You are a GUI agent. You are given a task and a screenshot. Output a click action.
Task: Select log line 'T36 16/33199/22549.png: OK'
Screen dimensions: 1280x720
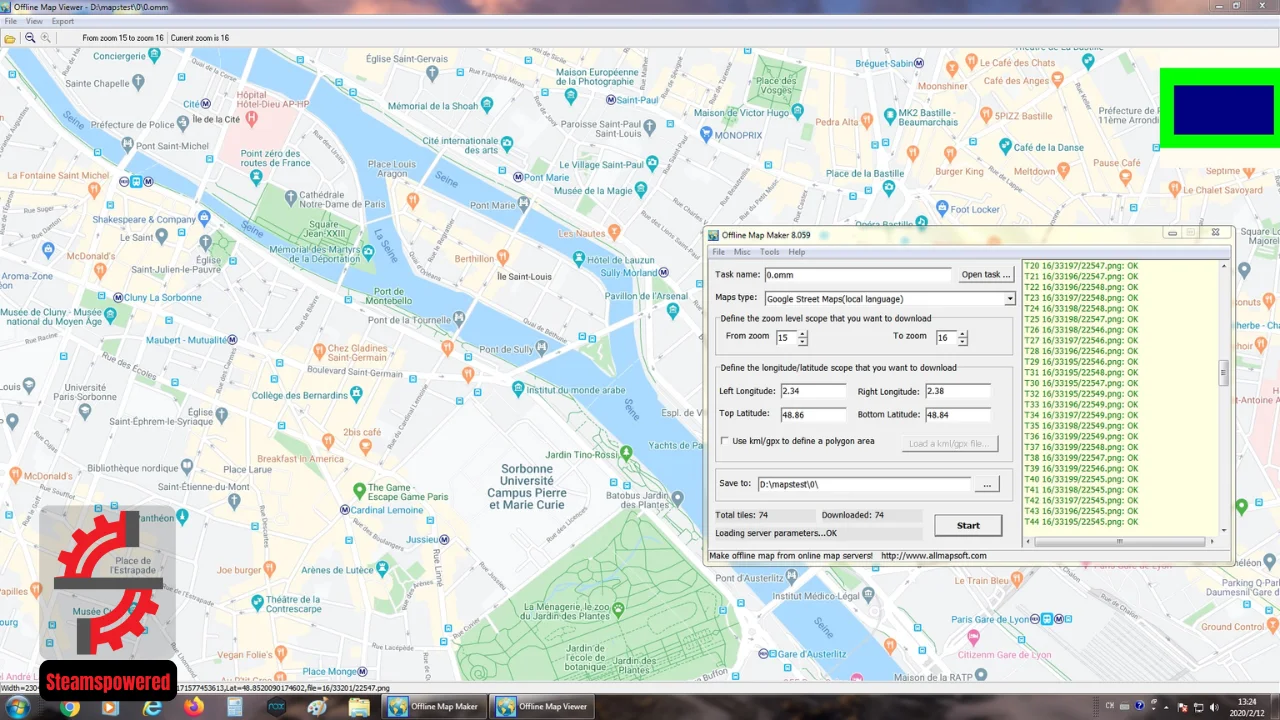coord(1081,436)
